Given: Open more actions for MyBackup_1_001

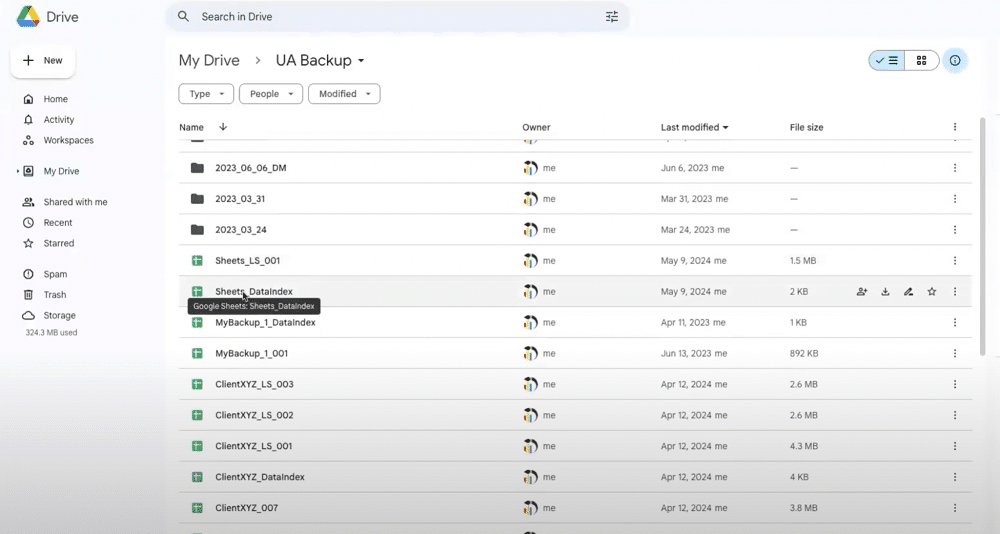Looking at the screenshot, I should click(955, 353).
